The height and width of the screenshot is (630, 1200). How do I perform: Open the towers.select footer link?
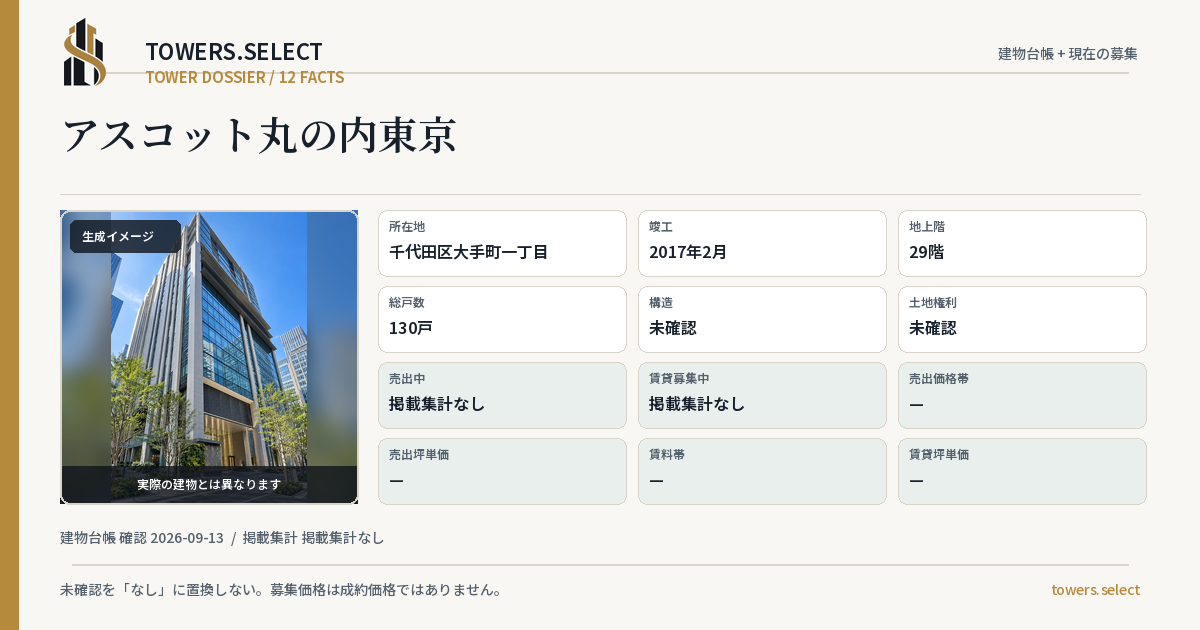click(1095, 590)
